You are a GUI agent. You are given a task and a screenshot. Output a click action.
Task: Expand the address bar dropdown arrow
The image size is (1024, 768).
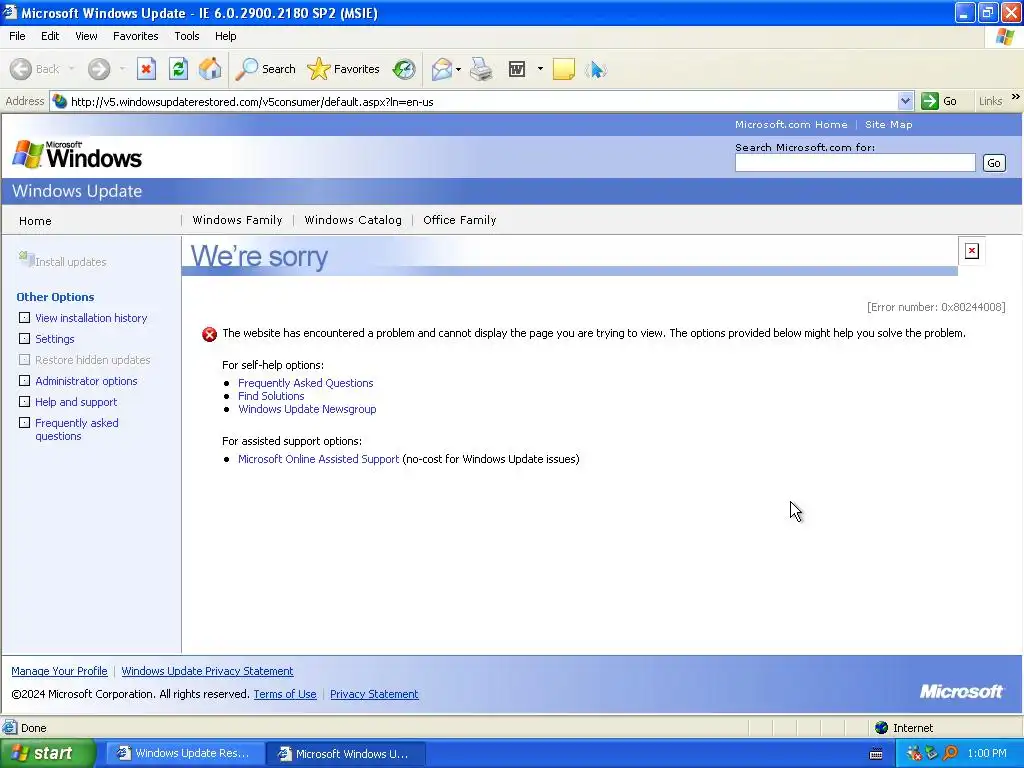(x=905, y=101)
